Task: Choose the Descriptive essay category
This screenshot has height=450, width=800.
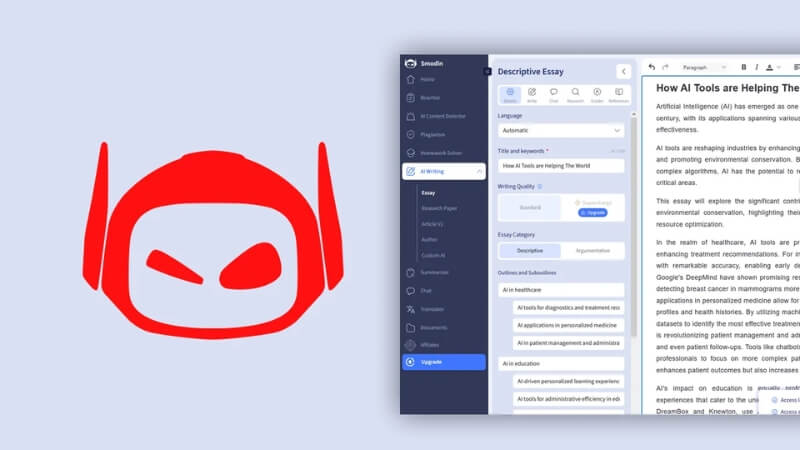Action: tap(529, 251)
